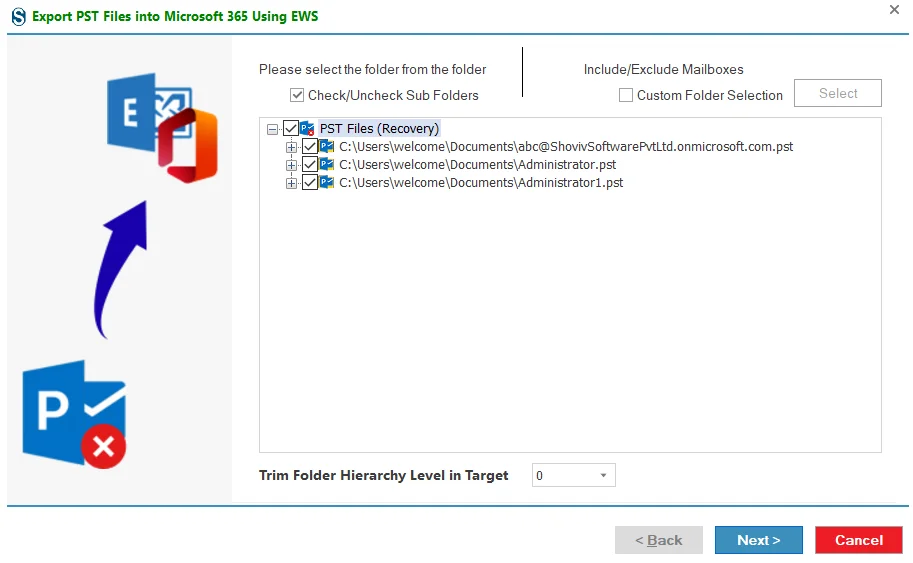Select the Administrator1.pst path row
913x563 pixels.
click(x=481, y=183)
